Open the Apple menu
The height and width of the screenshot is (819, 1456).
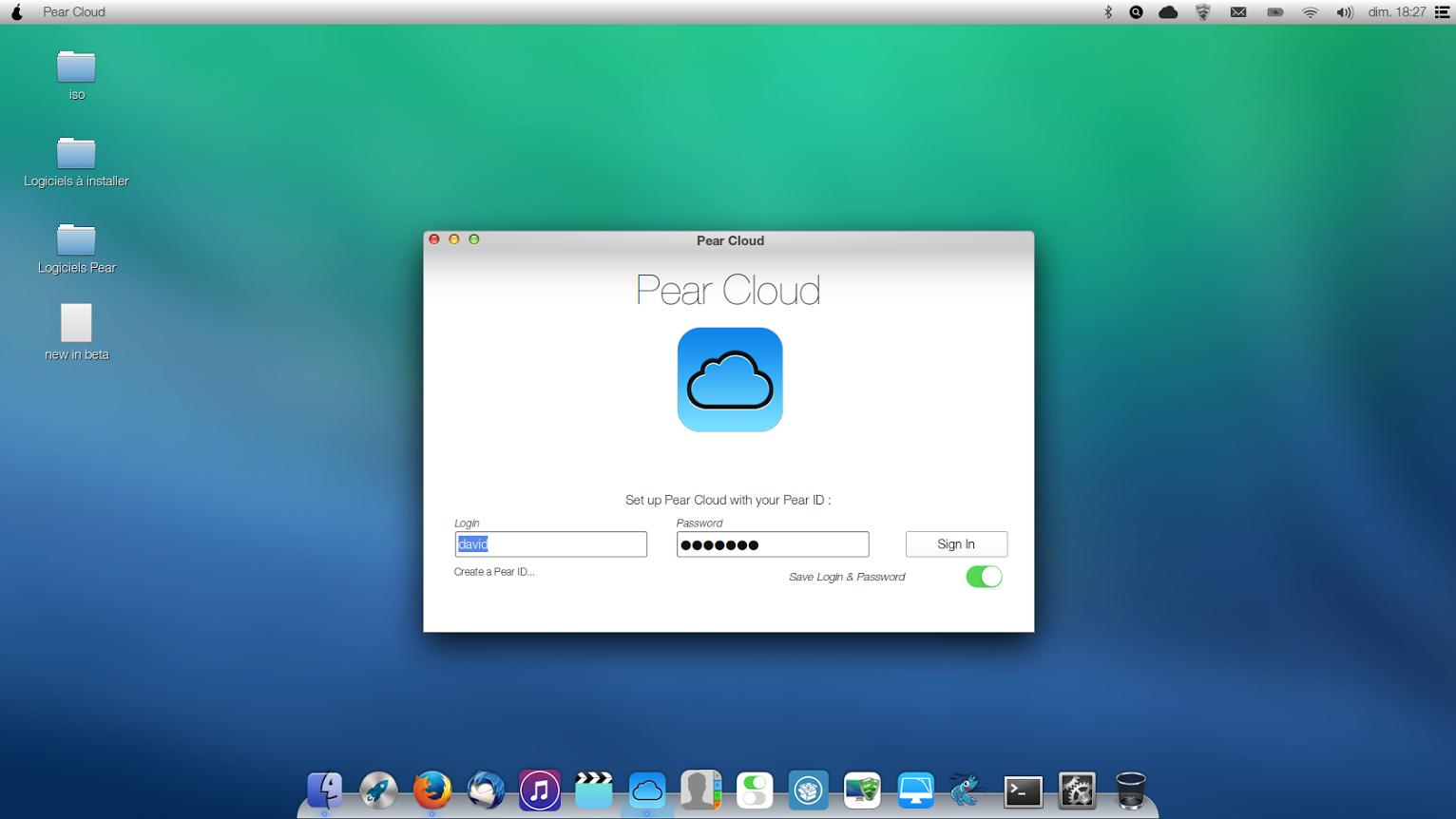coord(16,11)
